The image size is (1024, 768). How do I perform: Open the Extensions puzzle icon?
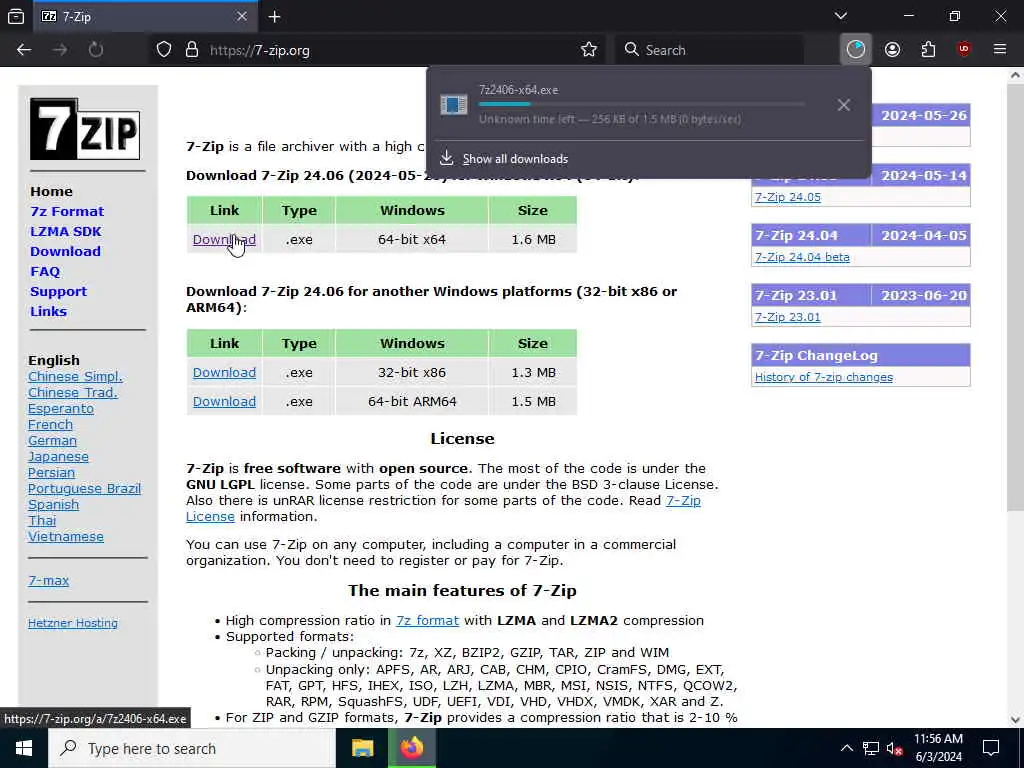point(928,50)
